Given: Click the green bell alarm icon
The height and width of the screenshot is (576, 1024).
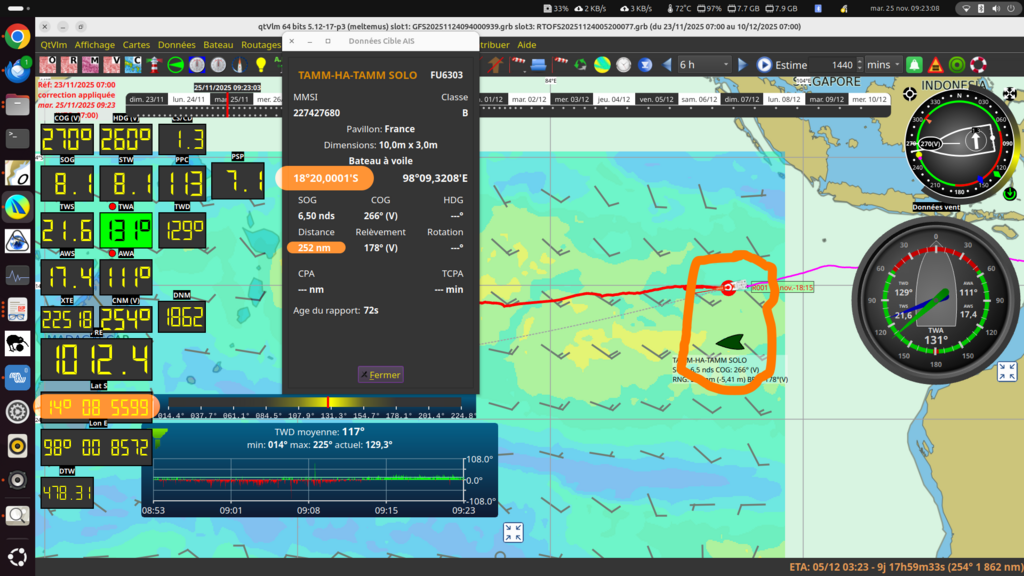Looking at the screenshot, I should (914, 65).
